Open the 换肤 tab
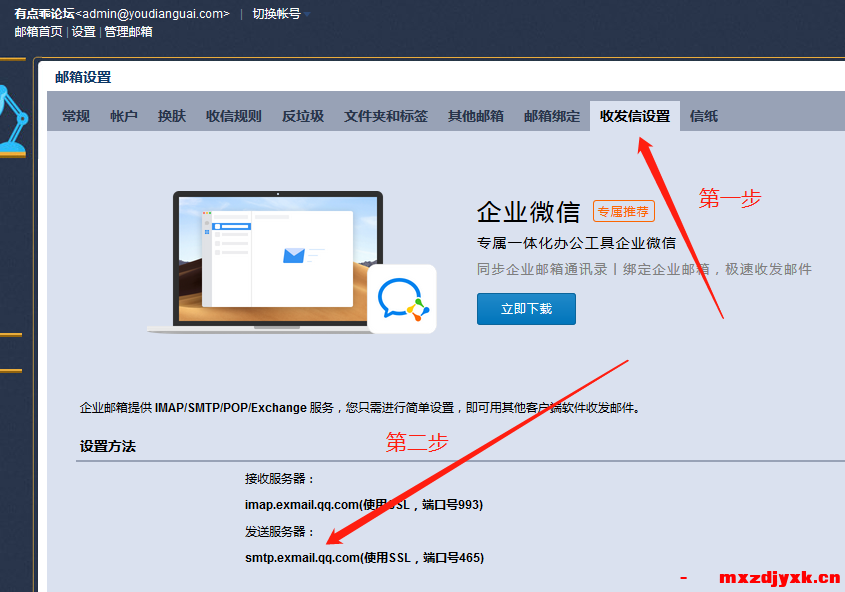Screen dimensions: 845x592 [x=171, y=116]
